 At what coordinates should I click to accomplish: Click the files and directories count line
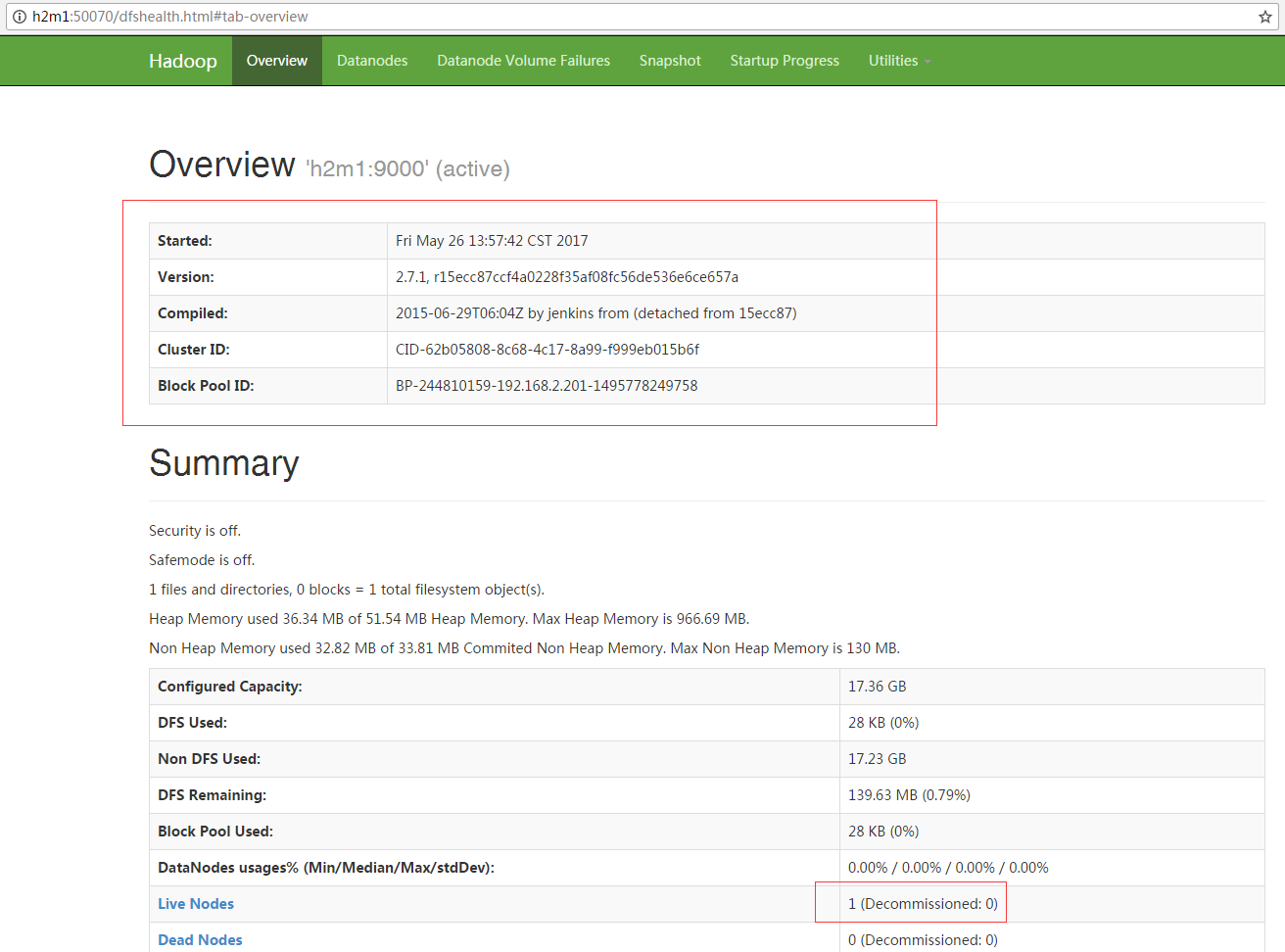(x=347, y=590)
